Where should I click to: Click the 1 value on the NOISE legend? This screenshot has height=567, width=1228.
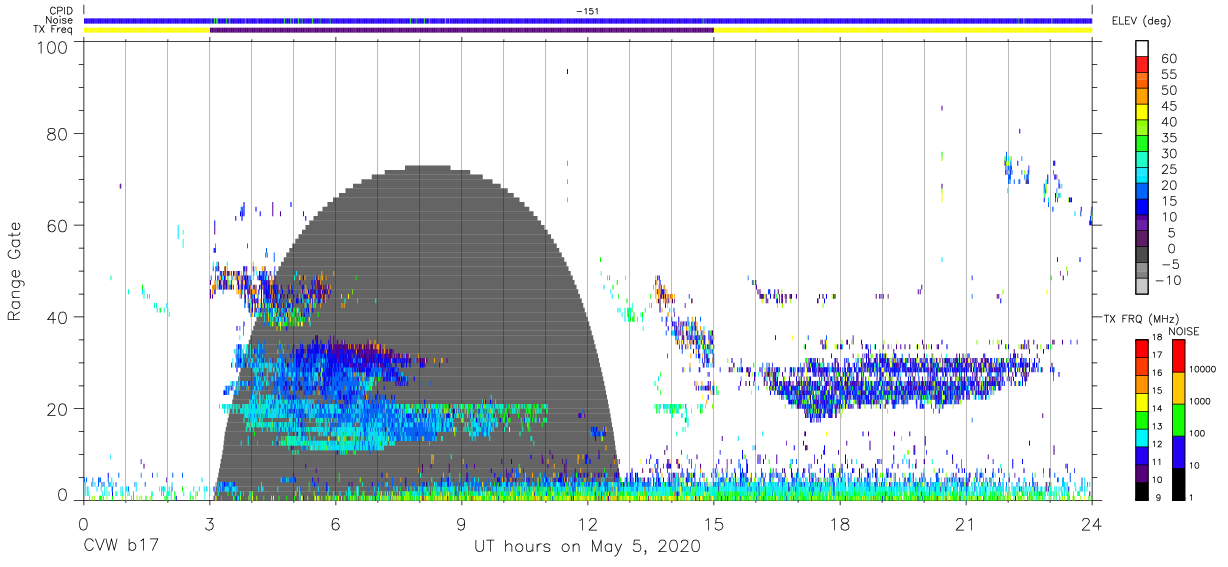1190,498
